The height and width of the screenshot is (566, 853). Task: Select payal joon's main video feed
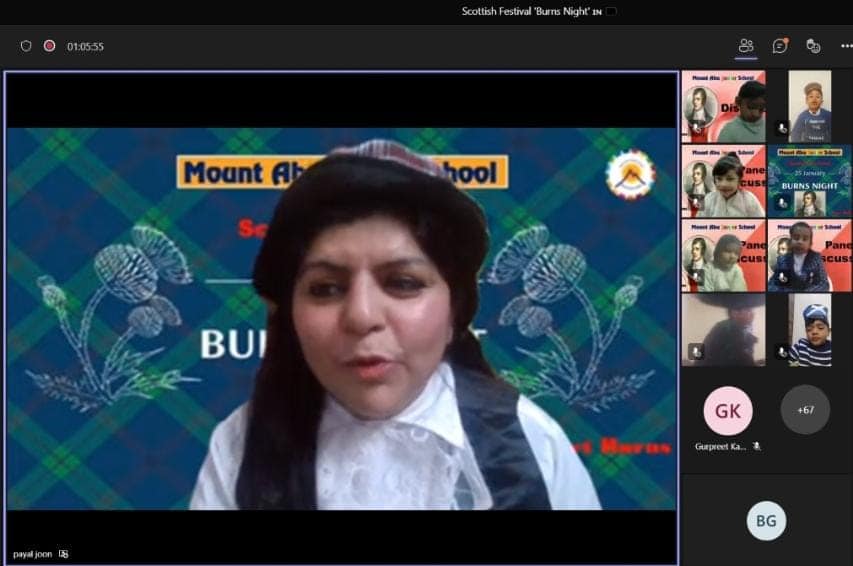342,318
